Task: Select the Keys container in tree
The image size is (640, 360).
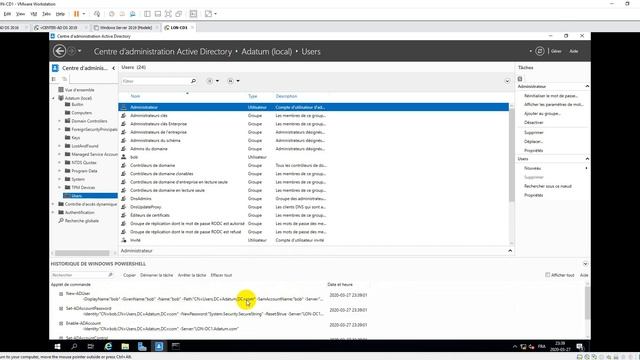Action: point(76,138)
